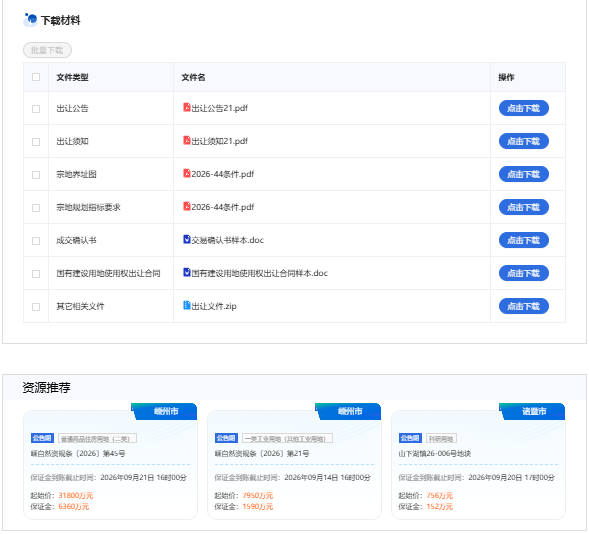Click the zip icon beside 出让文件.zip
This screenshot has width=589, height=534.
[x=187, y=305]
